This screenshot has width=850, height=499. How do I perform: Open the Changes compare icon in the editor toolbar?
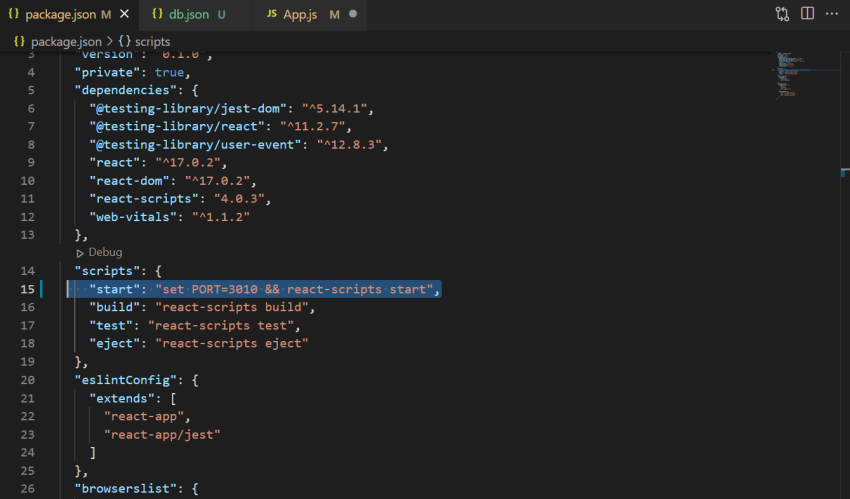[x=782, y=14]
